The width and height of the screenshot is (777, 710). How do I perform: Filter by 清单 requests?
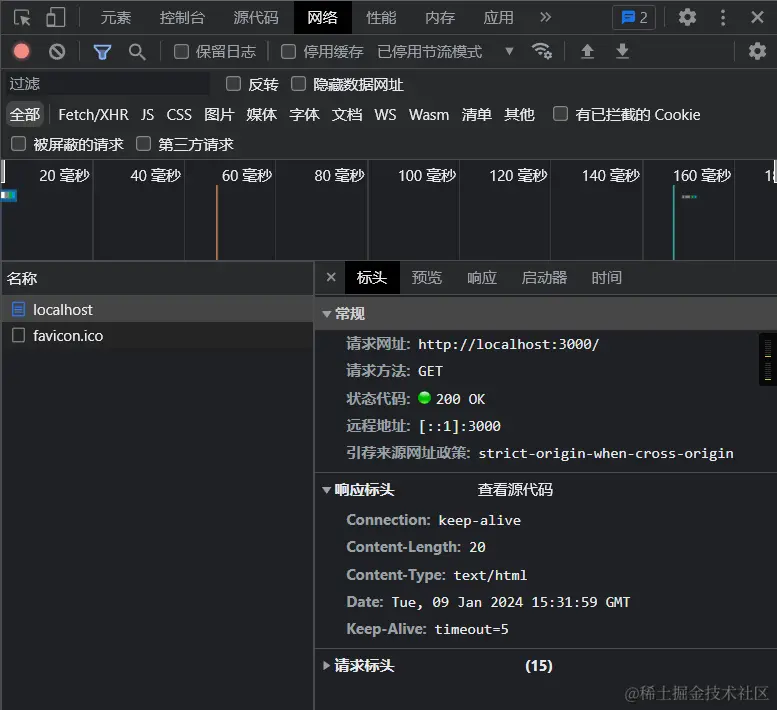(477, 114)
